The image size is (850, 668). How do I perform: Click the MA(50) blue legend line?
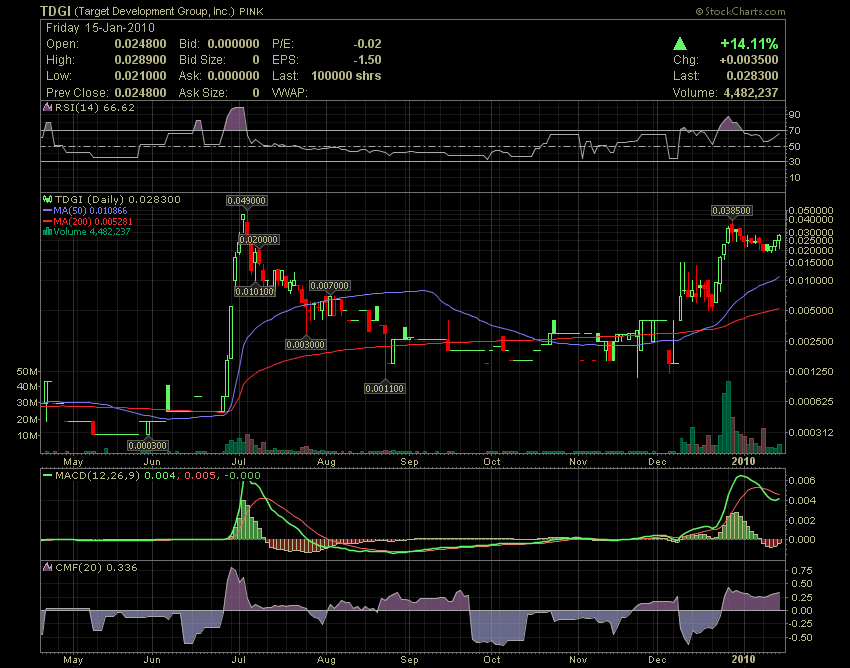48,210
